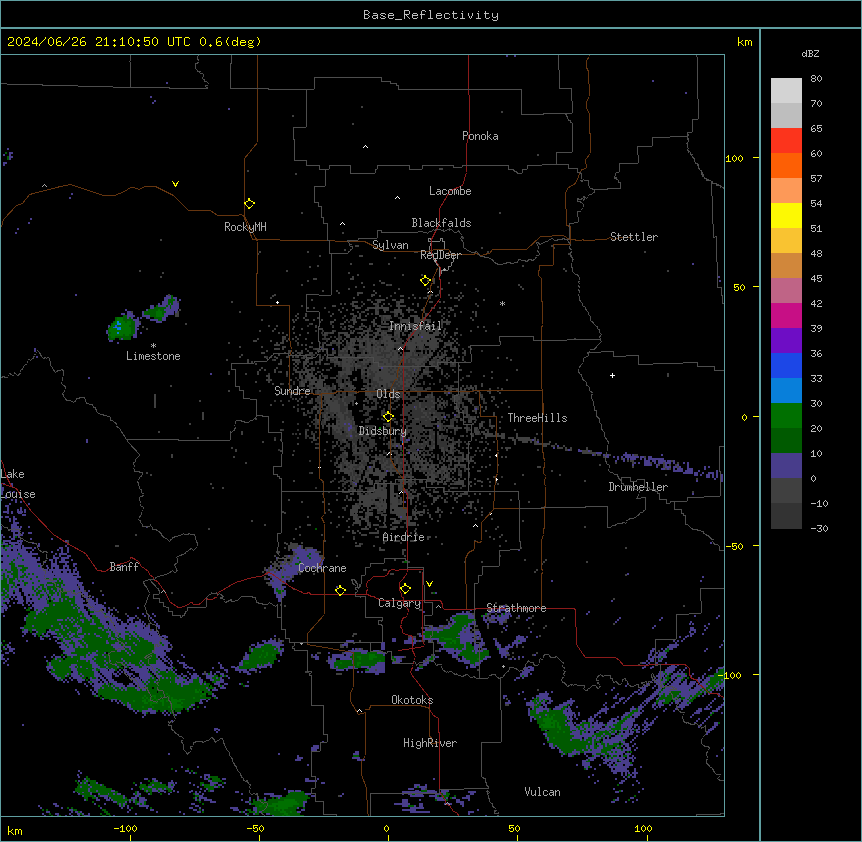Click the 80 value on the dBZ legend
This screenshot has width=862, height=842.
coord(816,79)
